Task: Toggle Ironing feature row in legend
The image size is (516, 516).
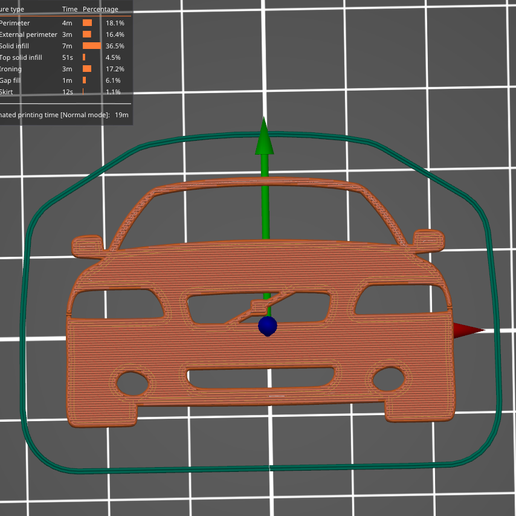Action: click(65, 69)
